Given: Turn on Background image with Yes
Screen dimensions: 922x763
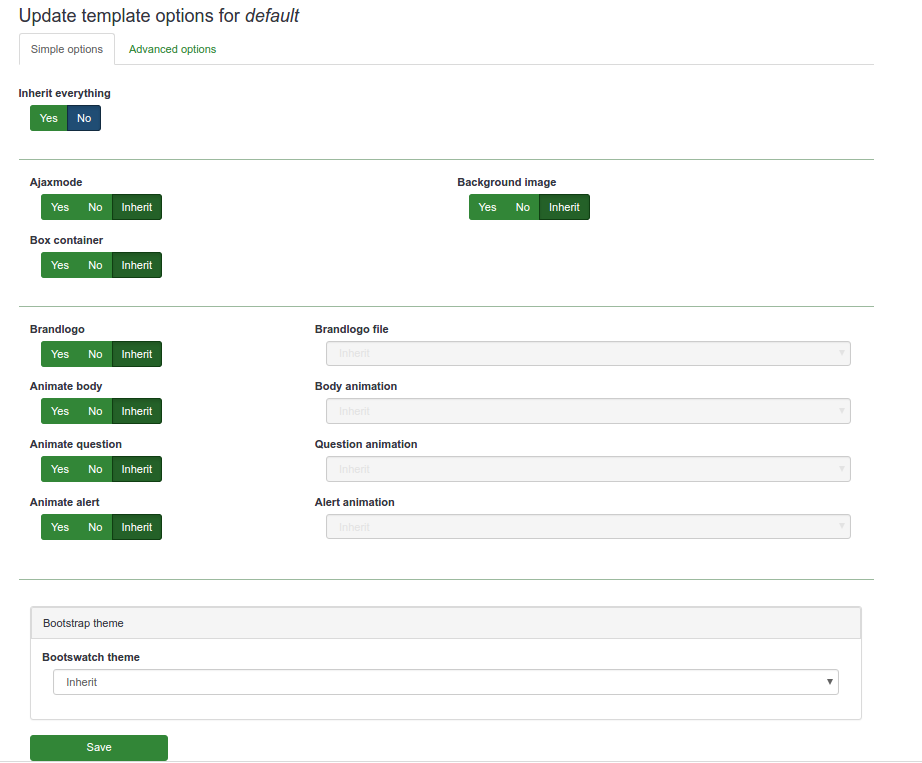Looking at the screenshot, I should tap(487, 207).
